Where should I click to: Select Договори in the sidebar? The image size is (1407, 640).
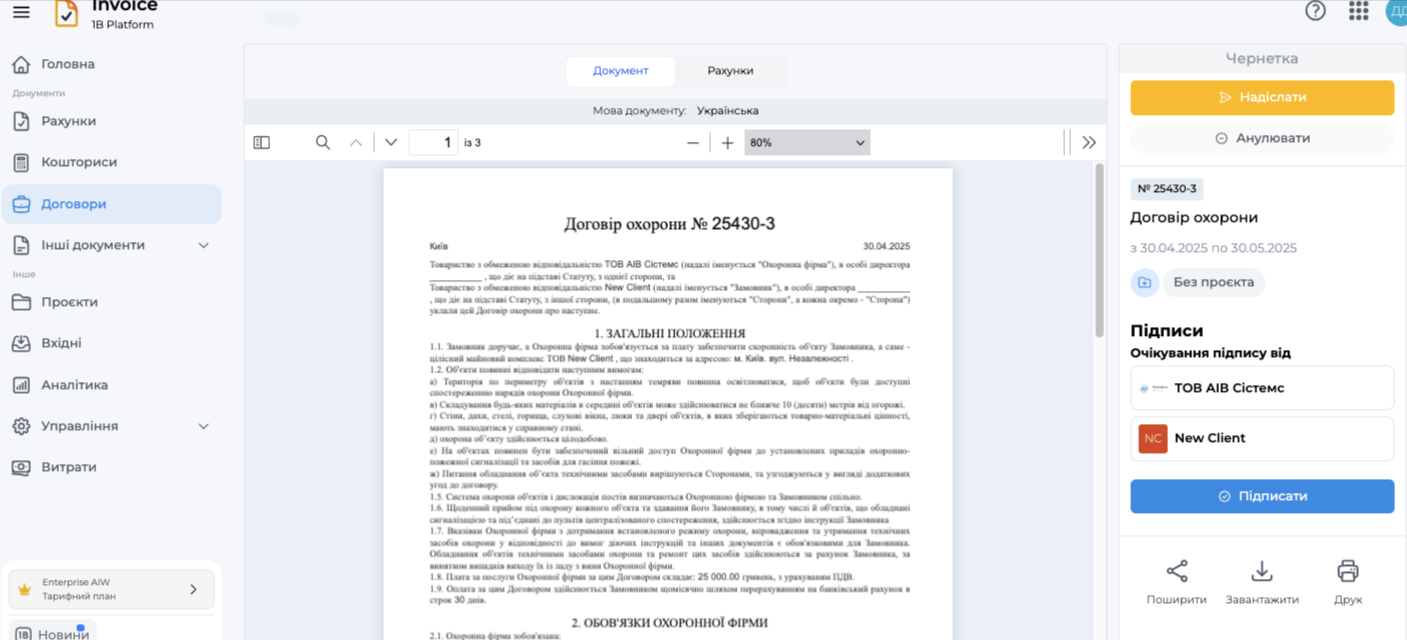pos(111,204)
